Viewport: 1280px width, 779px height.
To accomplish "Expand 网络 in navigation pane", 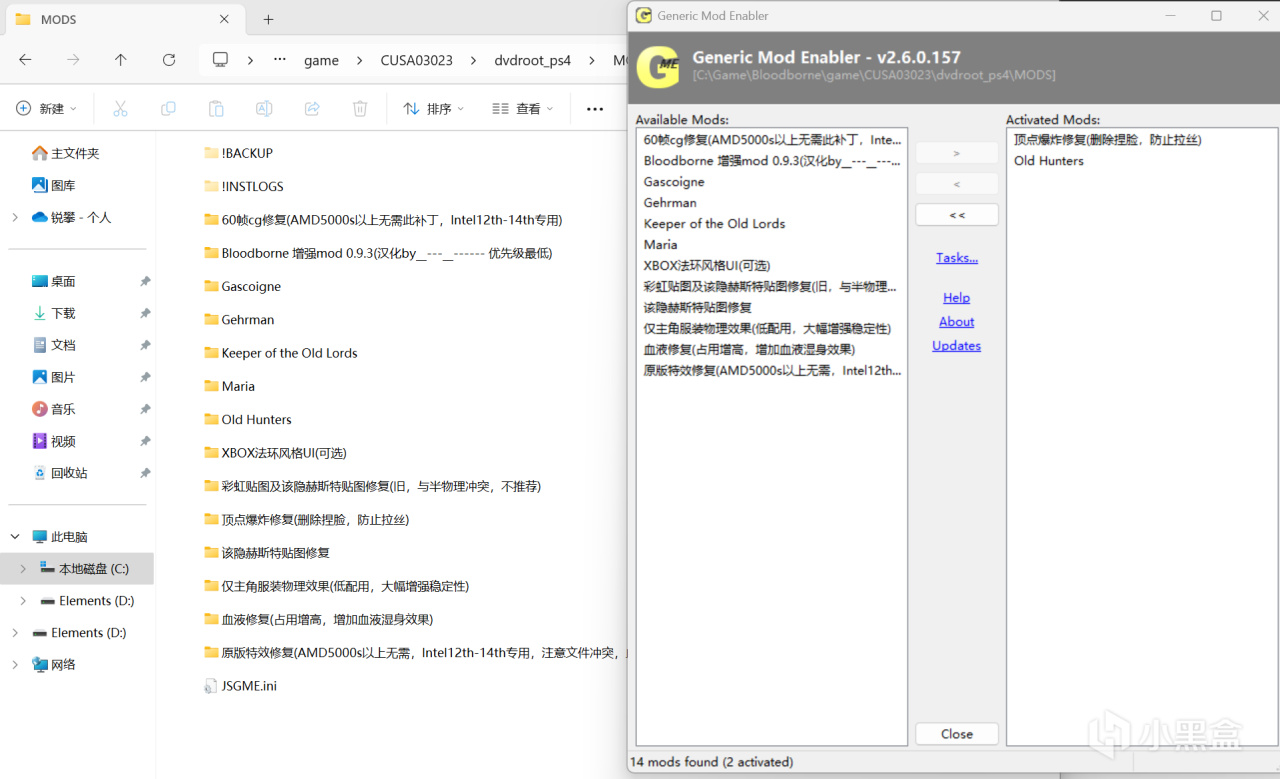I will [15, 665].
